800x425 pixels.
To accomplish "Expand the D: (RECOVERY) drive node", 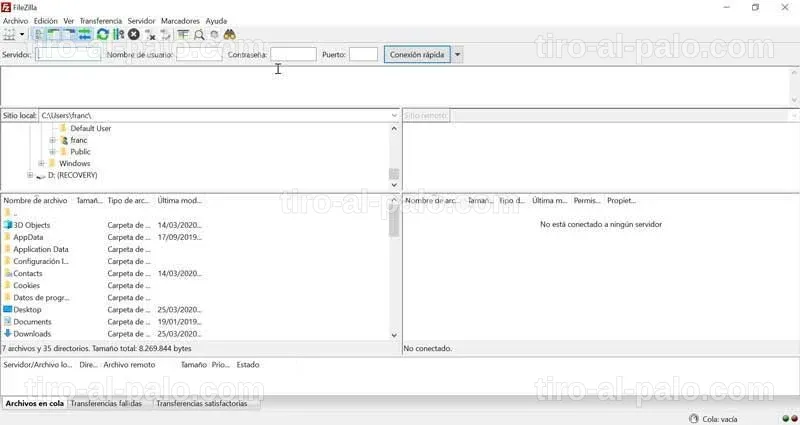I will point(30,175).
